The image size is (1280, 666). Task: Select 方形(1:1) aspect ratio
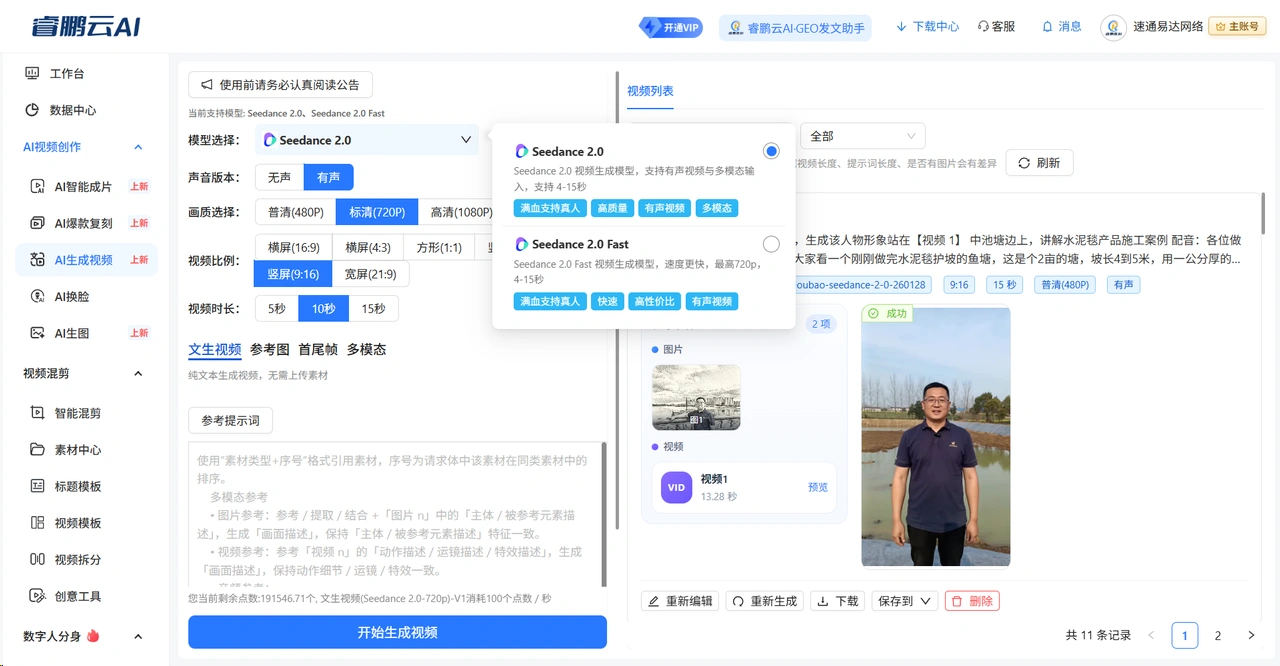click(x=440, y=247)
